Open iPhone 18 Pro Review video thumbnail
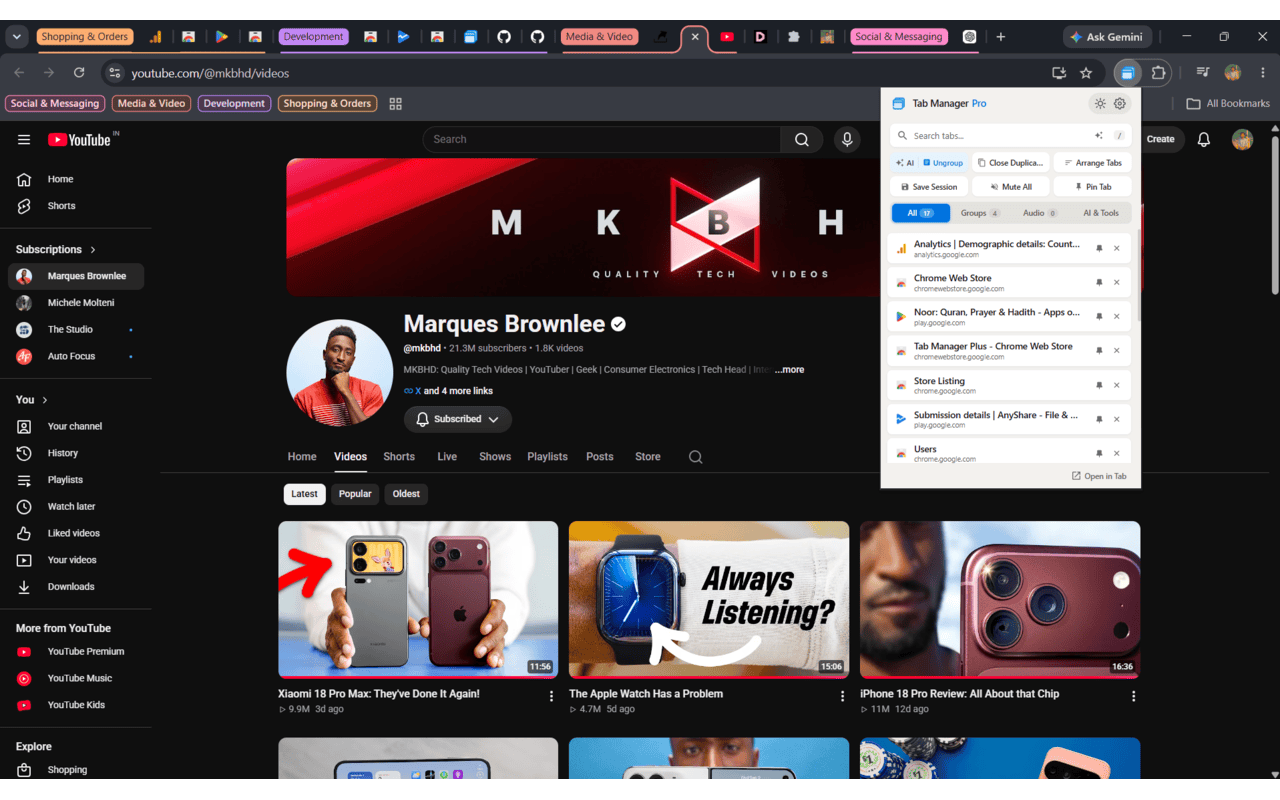 click(1000, 599)
